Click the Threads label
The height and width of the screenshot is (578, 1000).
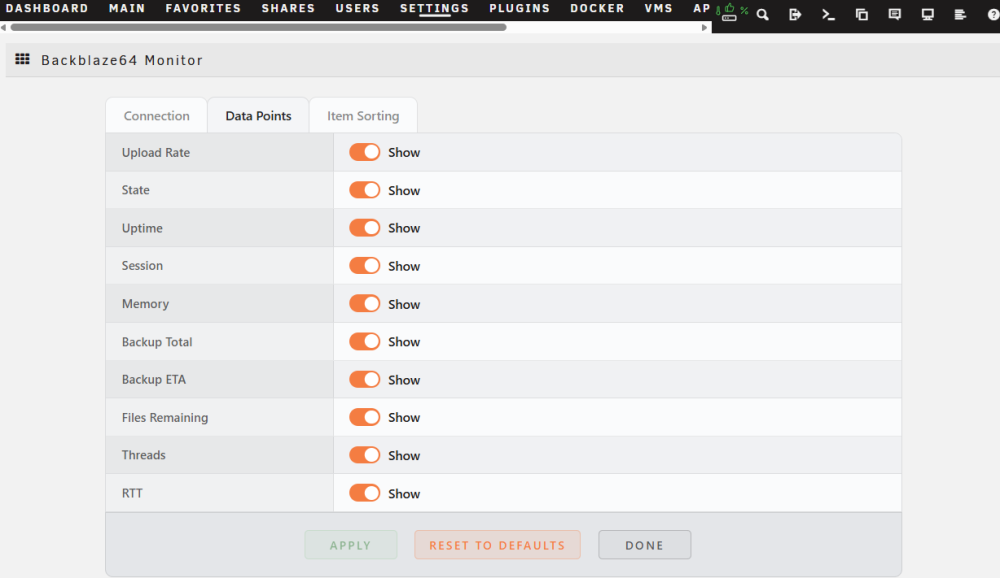click(143, 455)
